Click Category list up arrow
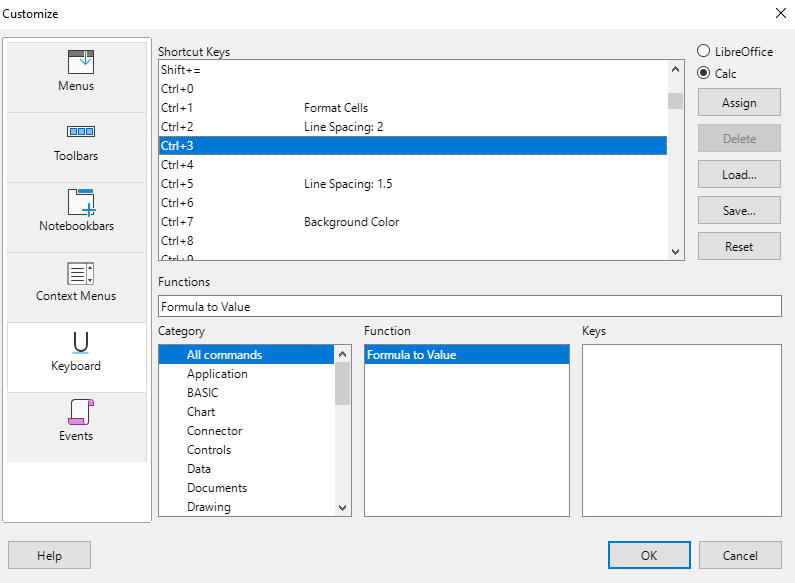The width and height of the screenshot is (795, 583). coord(343,354)
